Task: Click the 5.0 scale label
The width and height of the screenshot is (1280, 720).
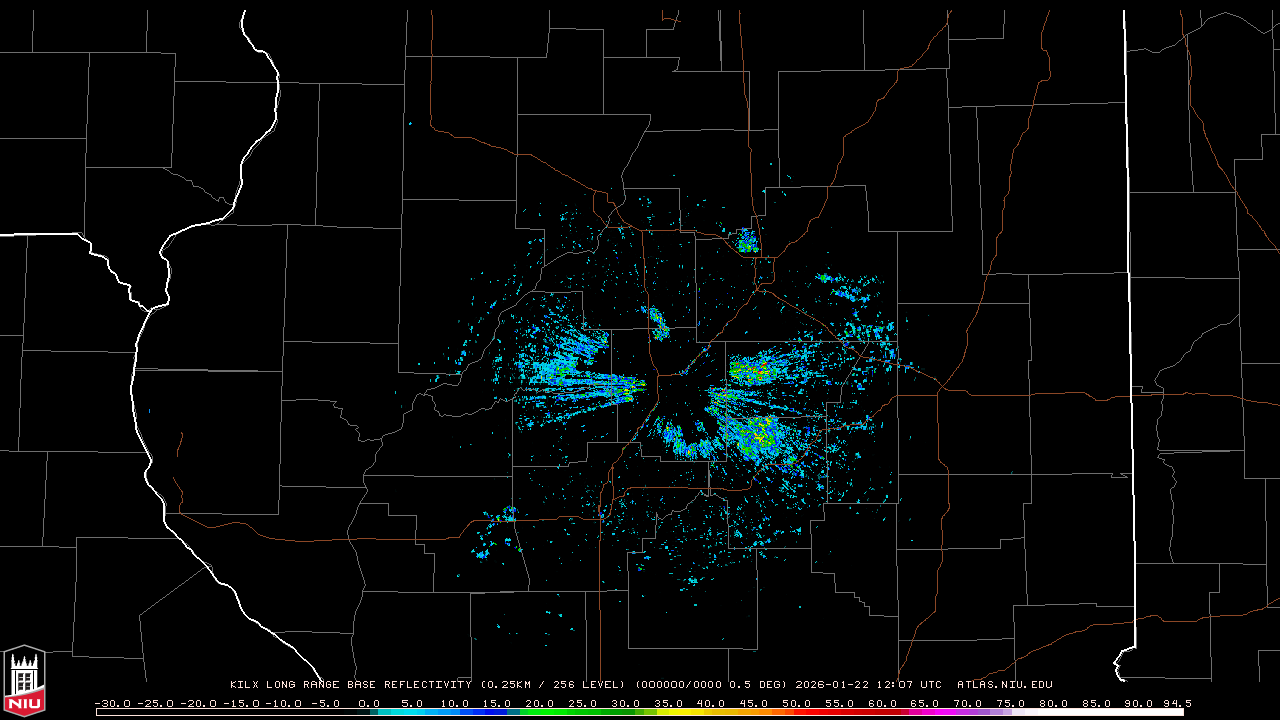Action: pyautogui.click(x=412, y=704)
